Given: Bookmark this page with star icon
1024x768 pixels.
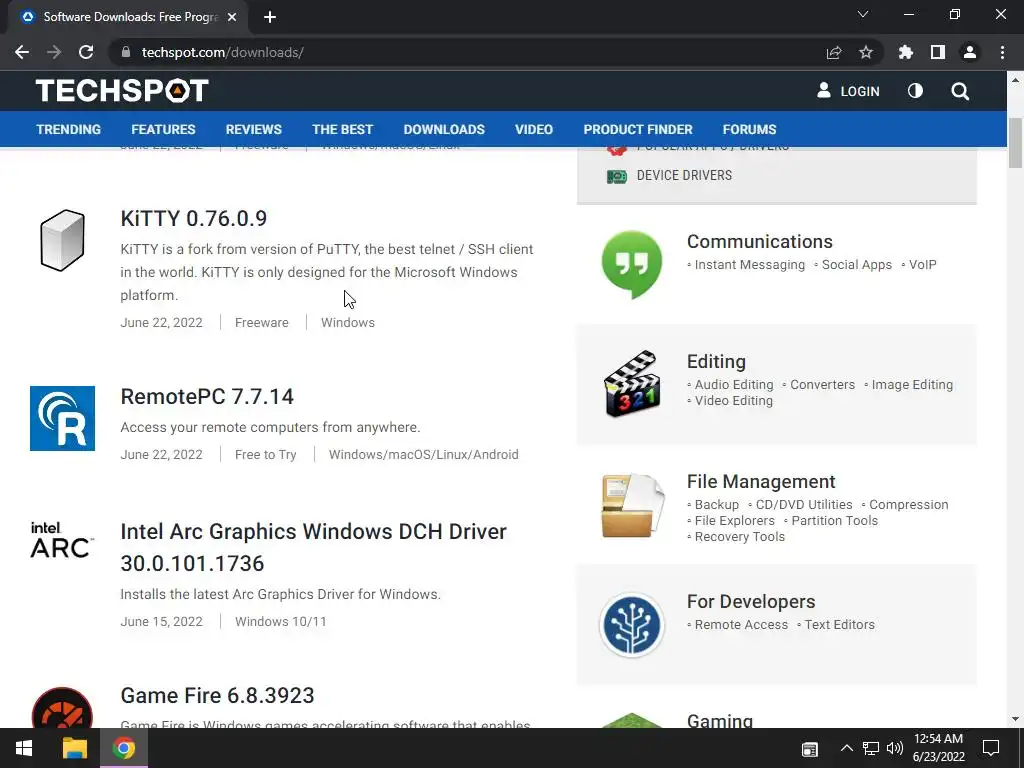Looking at the screenshot, I should (866, 52).
